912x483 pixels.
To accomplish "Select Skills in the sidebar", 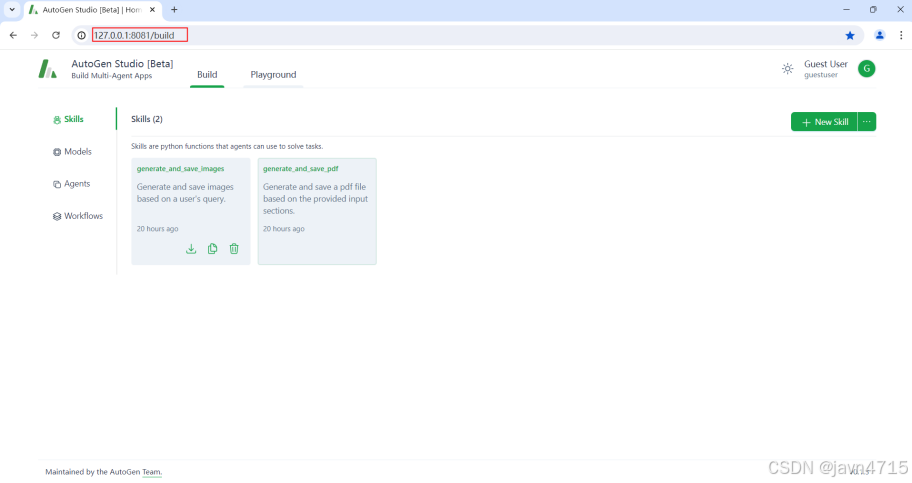I will pos(69,119).
